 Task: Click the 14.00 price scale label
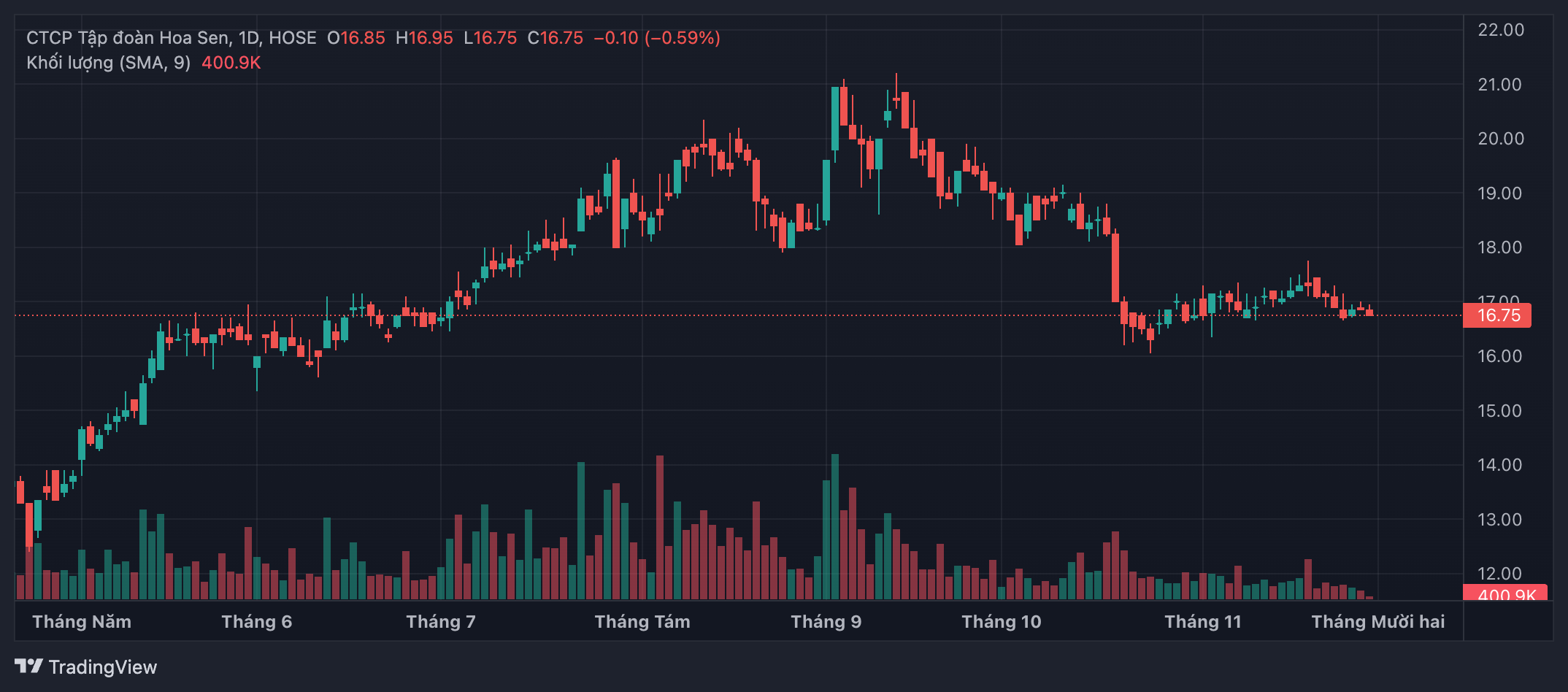1500,465
